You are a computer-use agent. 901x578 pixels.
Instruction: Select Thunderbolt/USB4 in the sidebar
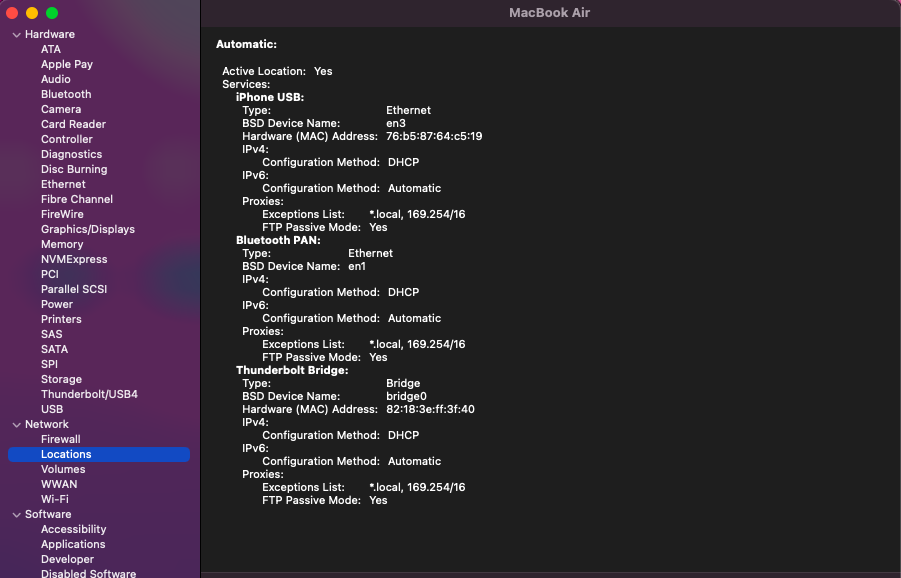click(89, 394)
